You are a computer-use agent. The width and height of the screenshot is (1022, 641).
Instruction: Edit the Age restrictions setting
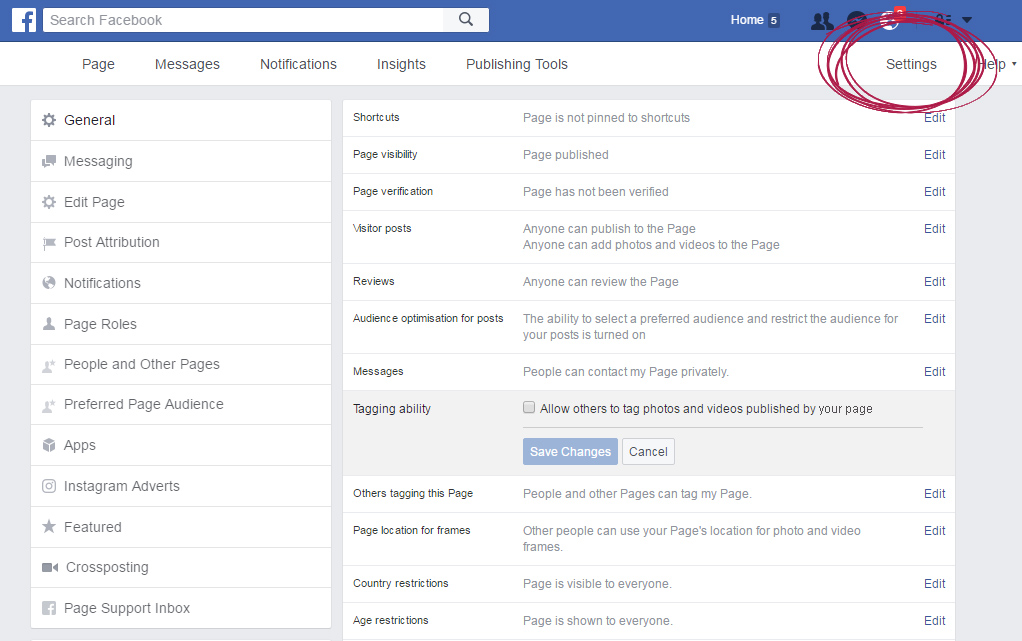point(935,621)
